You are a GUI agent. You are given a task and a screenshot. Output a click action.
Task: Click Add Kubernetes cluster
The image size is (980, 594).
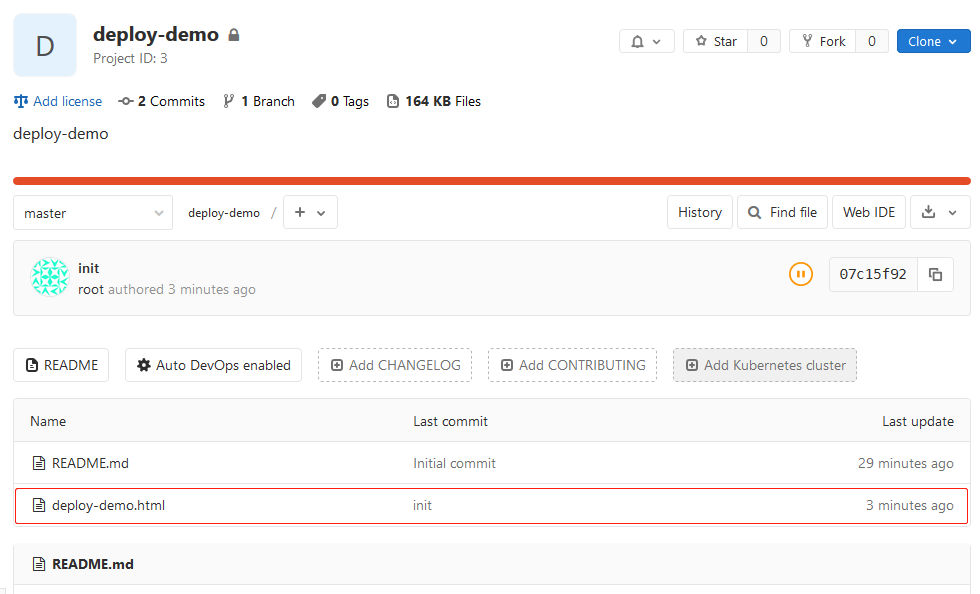coord(764,365)
